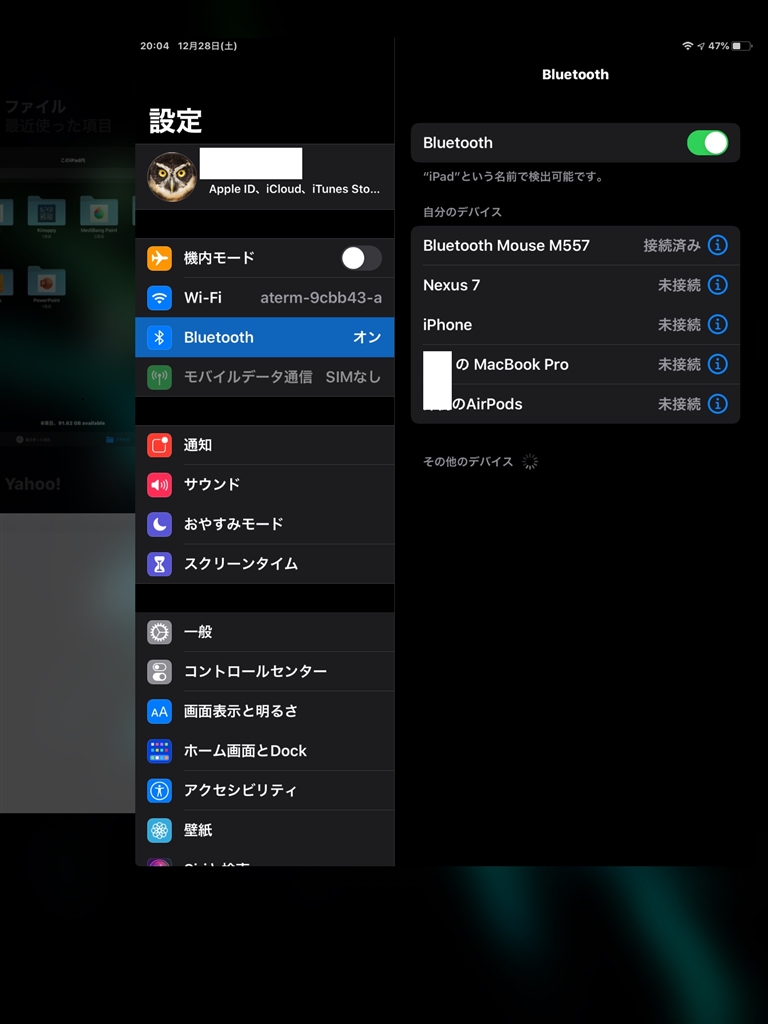Open Apple ID, iCloud account row
This screenshot has height=1024, width=768.
pos(264,177)
